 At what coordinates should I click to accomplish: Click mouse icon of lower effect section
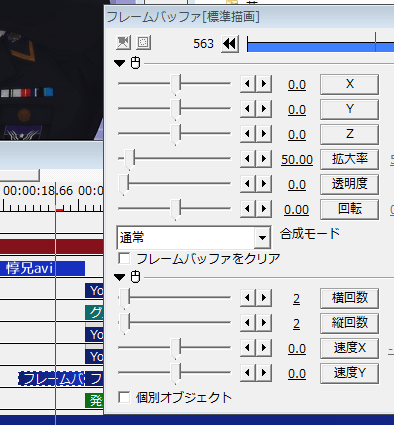pos(135,277)
